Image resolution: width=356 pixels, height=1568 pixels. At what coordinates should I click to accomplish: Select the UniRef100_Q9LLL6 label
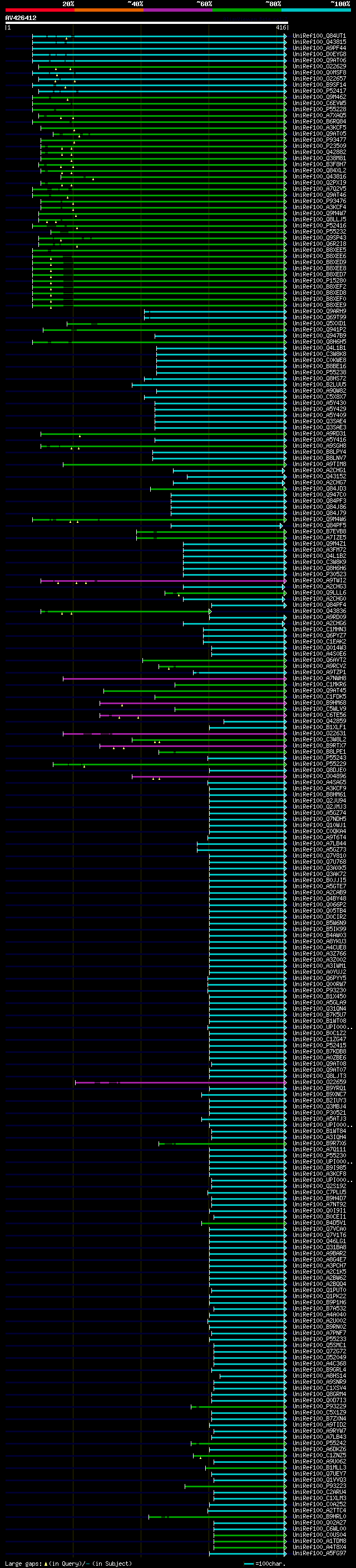[319, 593]
